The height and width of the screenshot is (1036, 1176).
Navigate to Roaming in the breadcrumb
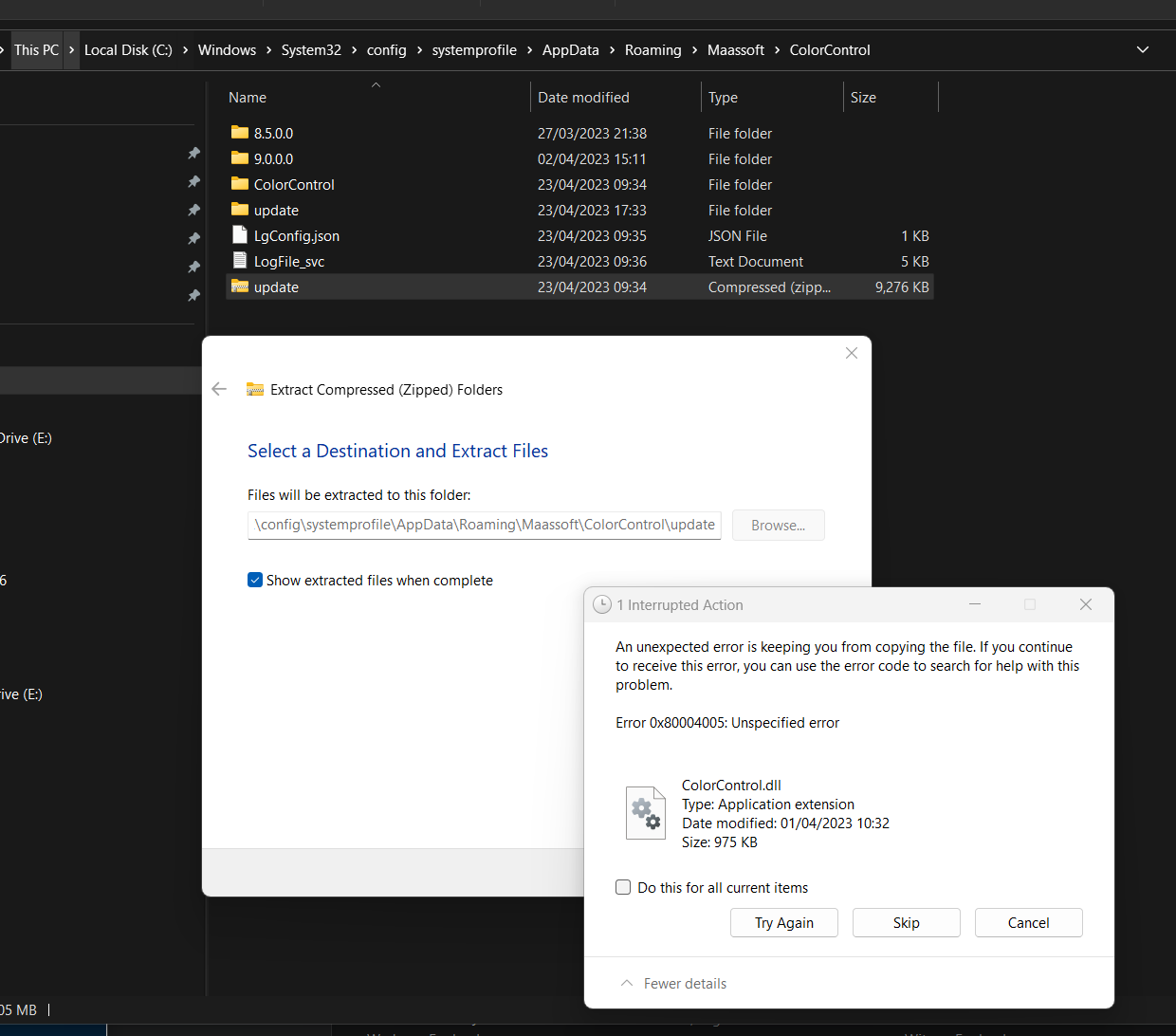pos(653,49)
